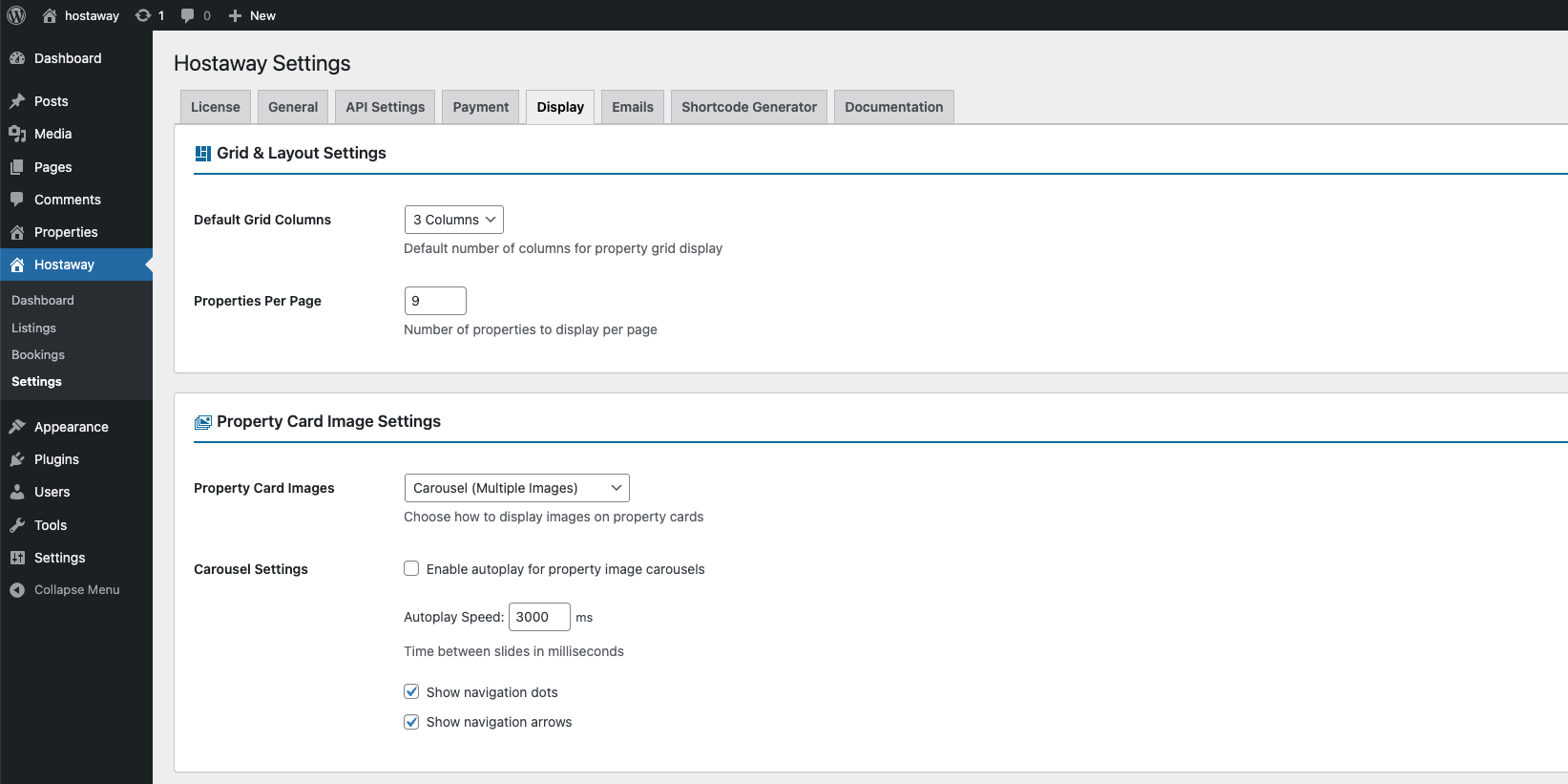Enable autoplay for property image carousels
1568x784 pixels.
pyautogui.click(x=411, y=568)
